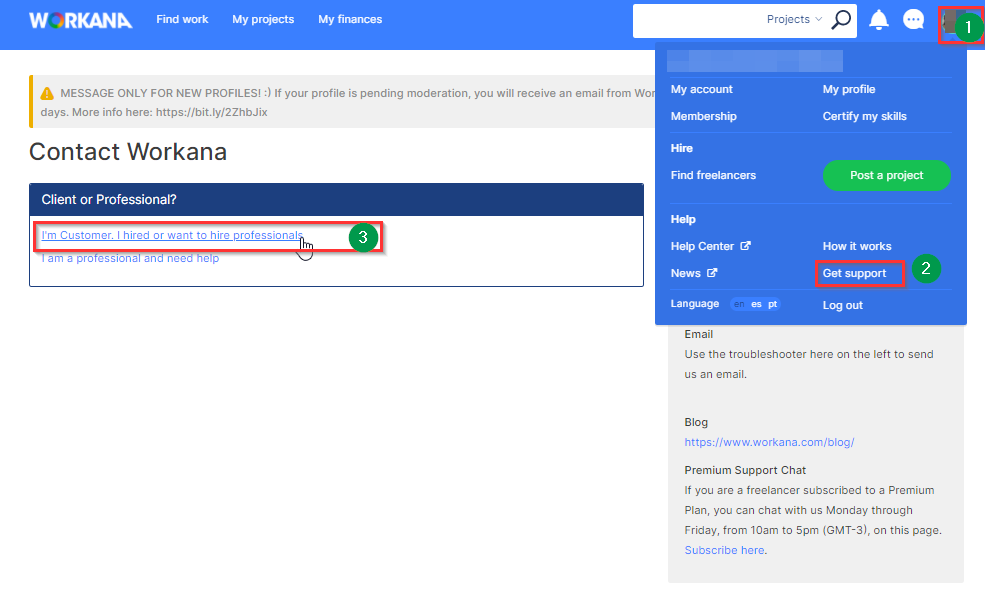Click the Hire section label in menu

682,148
